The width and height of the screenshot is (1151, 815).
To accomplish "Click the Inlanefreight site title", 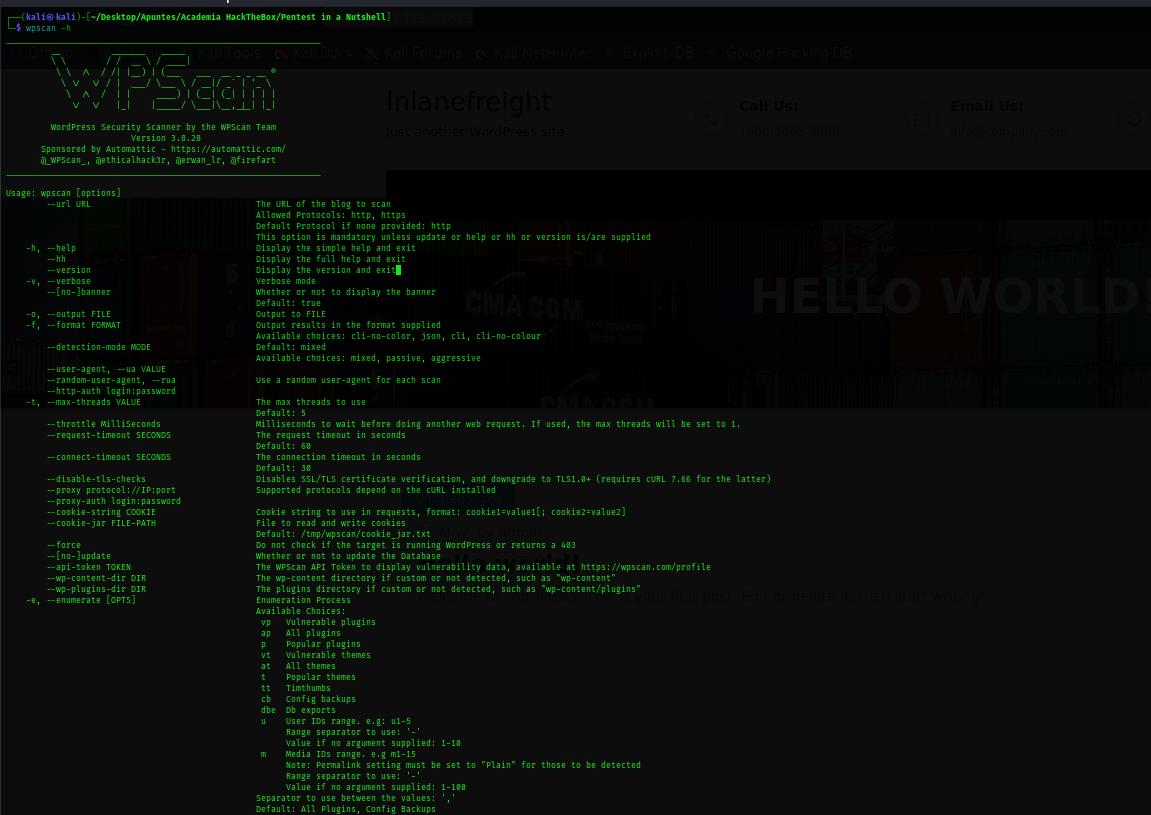I will (x=468, y=102).
